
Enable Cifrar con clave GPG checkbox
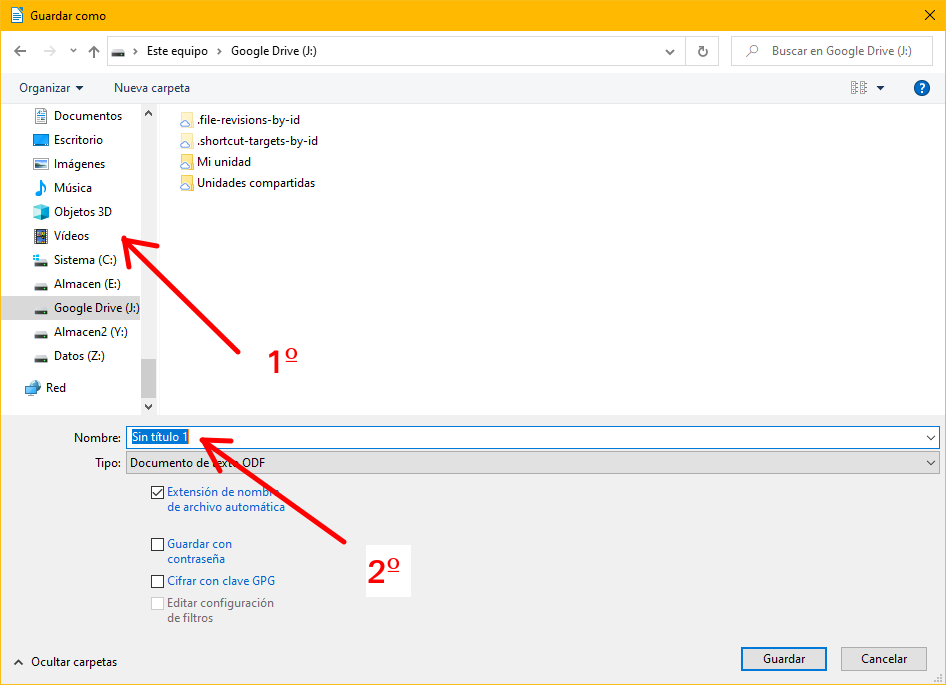click(157, 581)
